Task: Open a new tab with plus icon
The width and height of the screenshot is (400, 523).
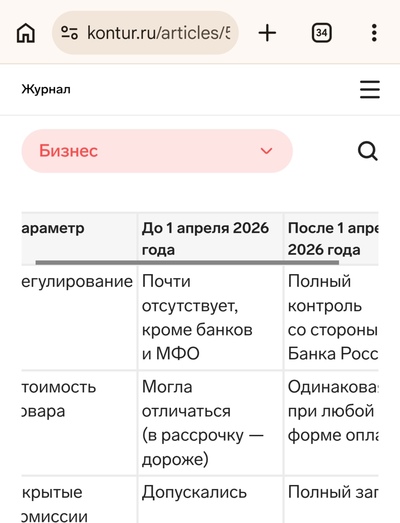Action: (x=267, y=33)
